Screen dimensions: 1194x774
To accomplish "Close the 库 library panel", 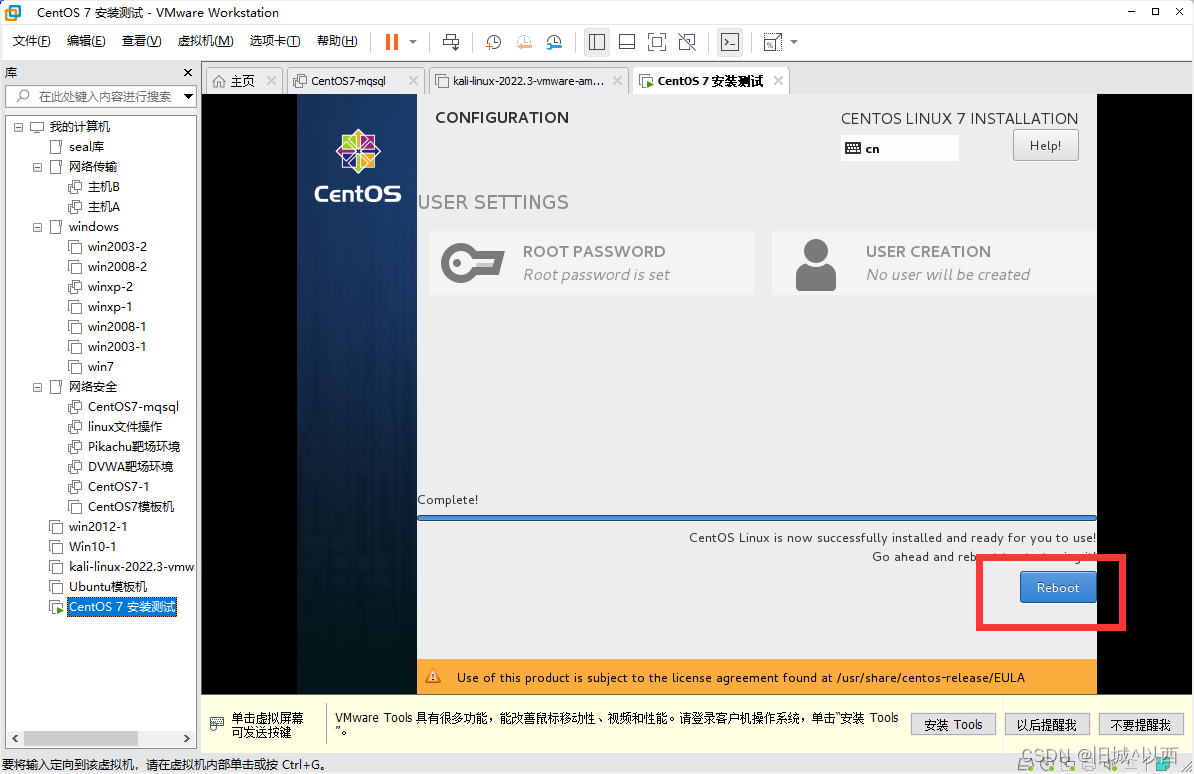I will tap(188, 72).
